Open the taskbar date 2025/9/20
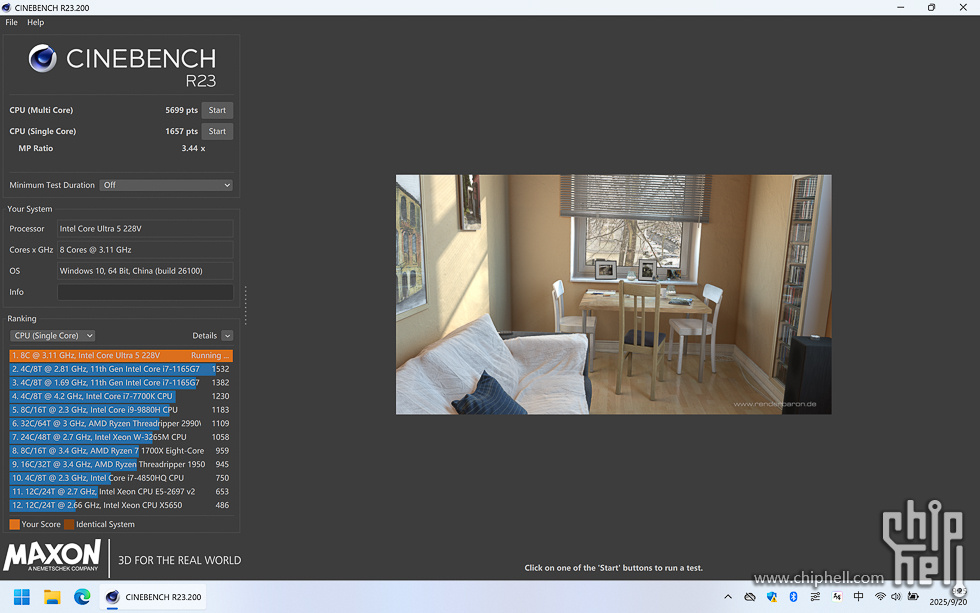 click(948, 602)
